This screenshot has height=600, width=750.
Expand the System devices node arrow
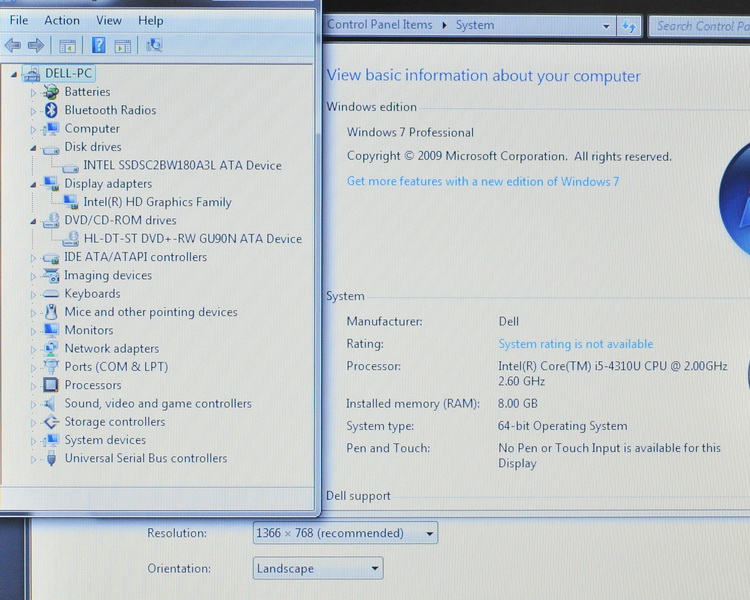[33, 441]
